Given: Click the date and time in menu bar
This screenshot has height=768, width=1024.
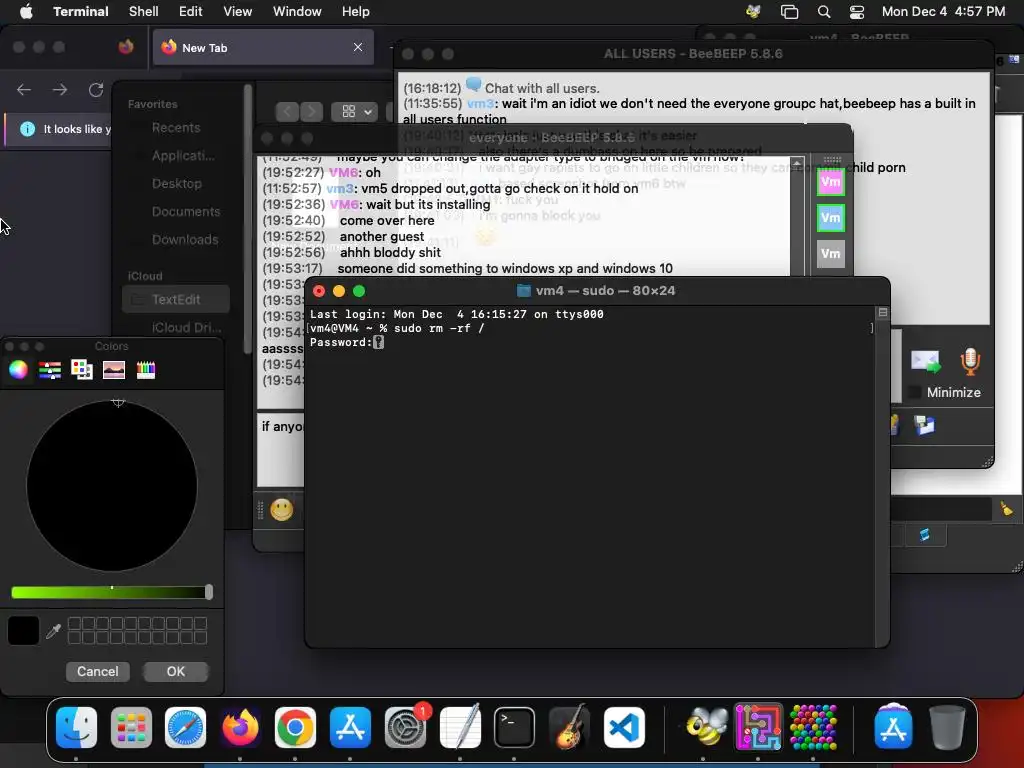Looking at the screenshot, I should [x=944, y=12].
